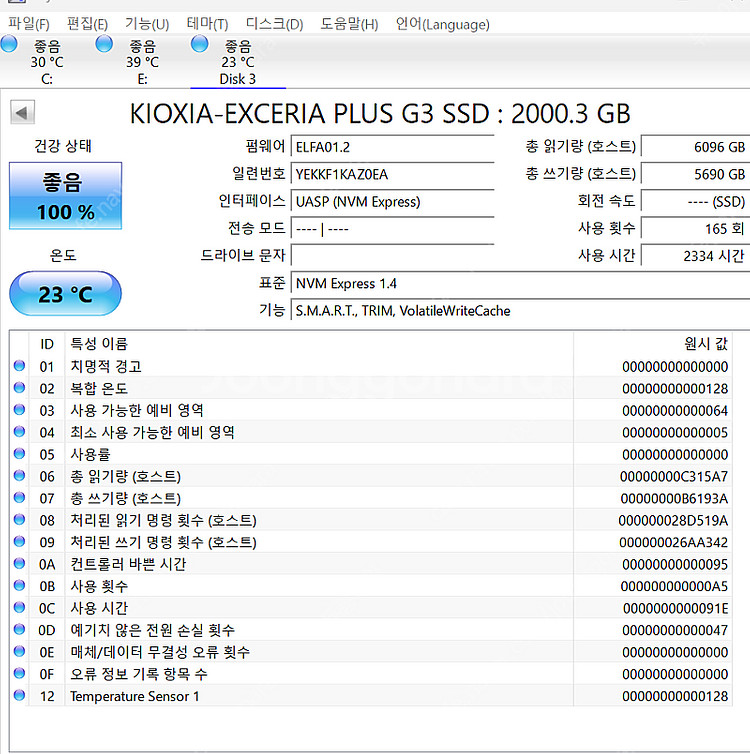Click the status icon for attribute 04
The height and width of the screenshot is (754, 750).
[19, 432]
